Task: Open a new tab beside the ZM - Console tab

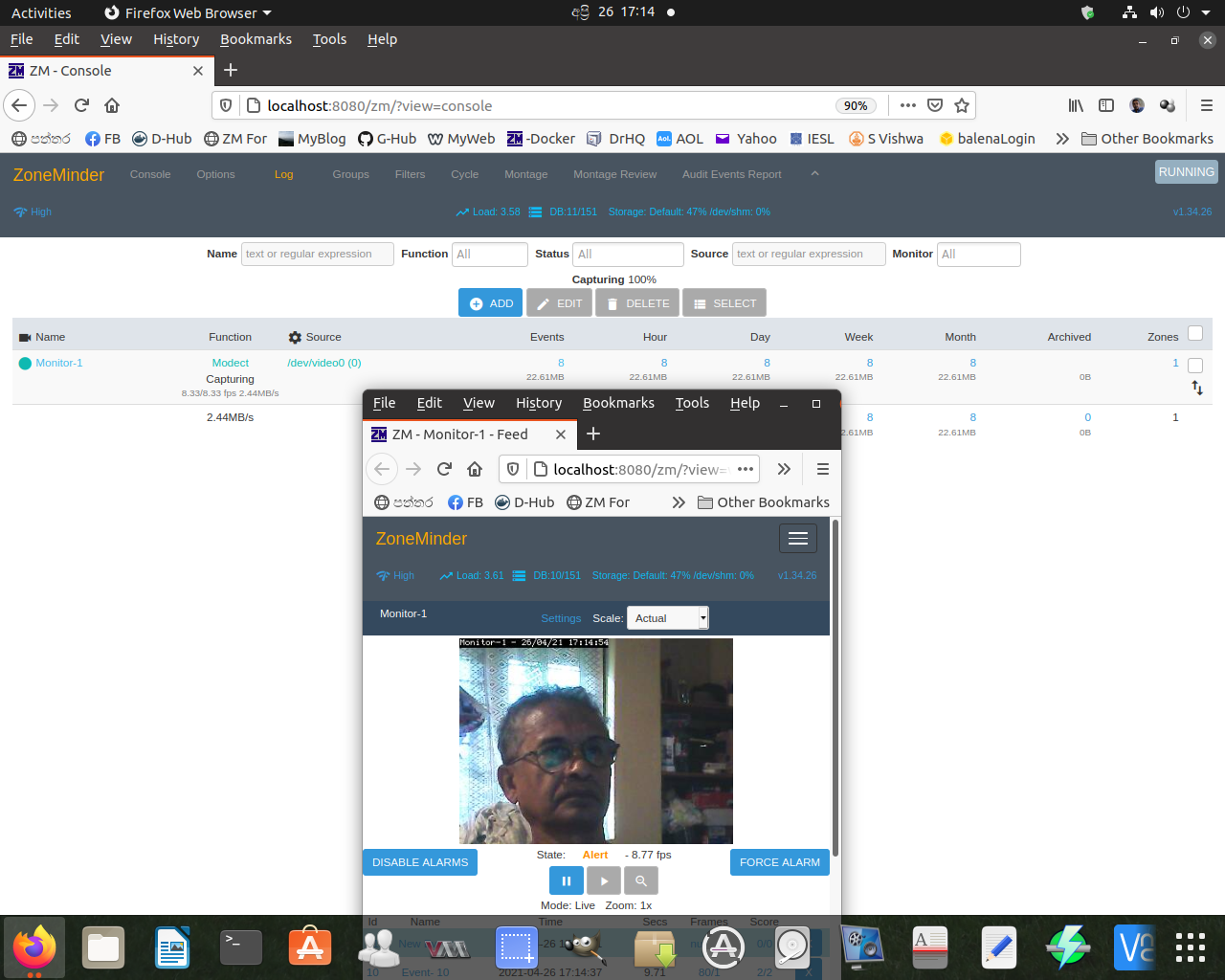Action: tap(231, 70)
